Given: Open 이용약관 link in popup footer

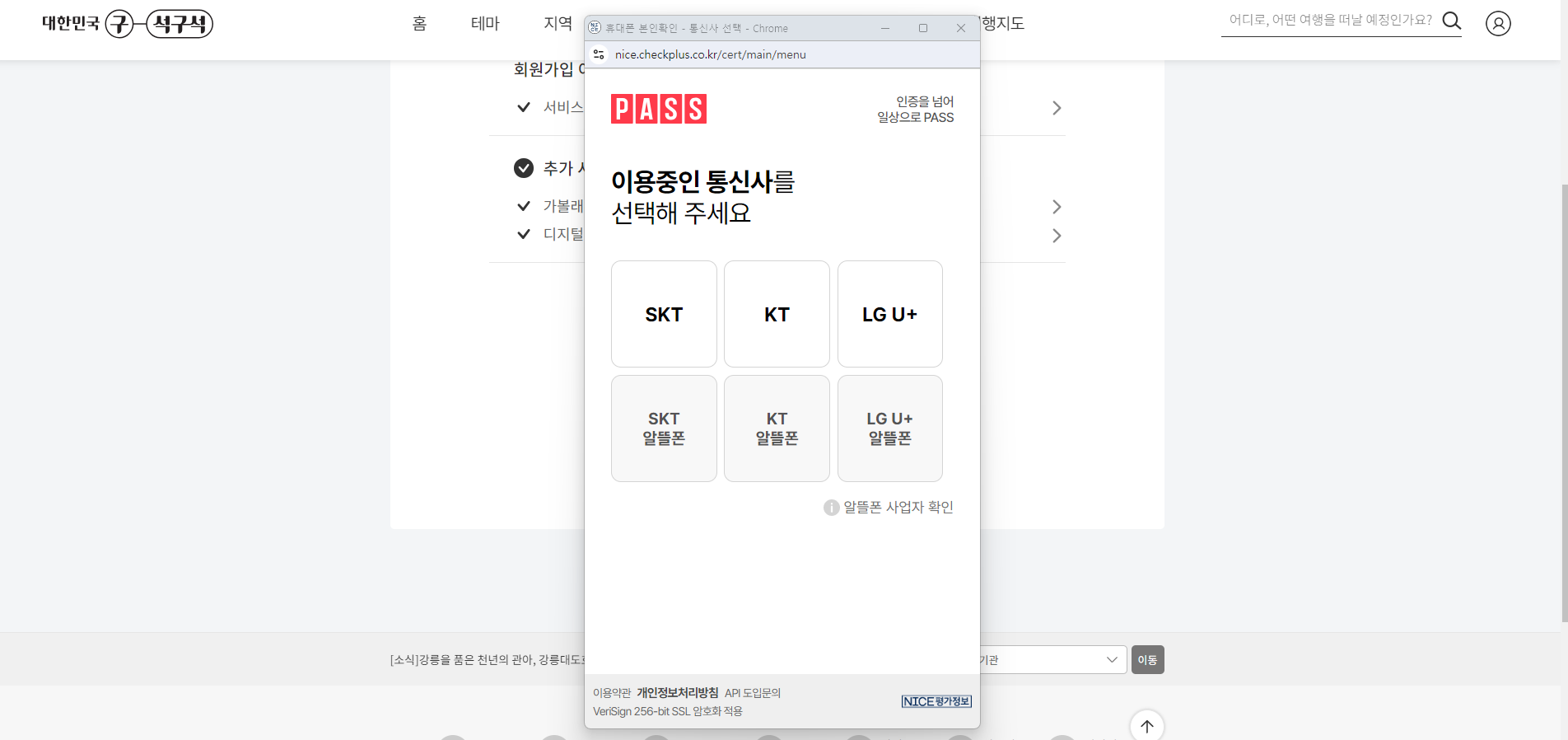Looking at the screenshot, I should pyautogui.click(x=612, y=693).
